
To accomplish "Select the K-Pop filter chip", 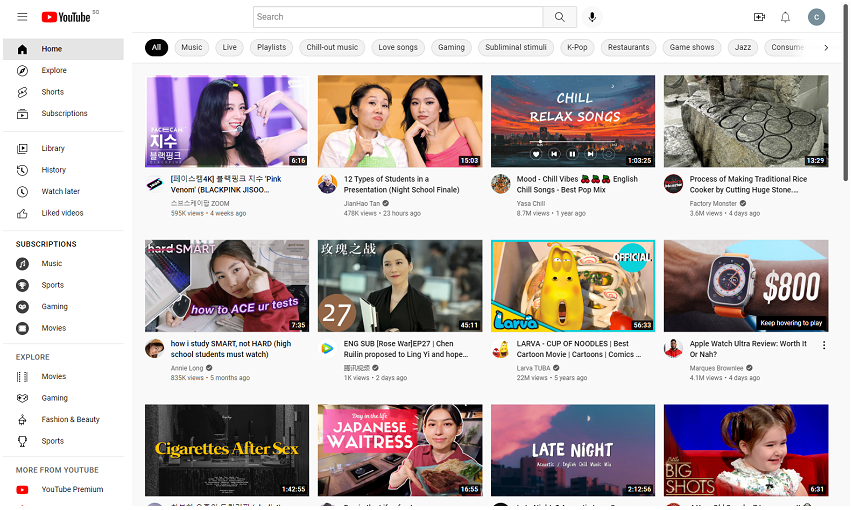I will [x=577, y=47].
